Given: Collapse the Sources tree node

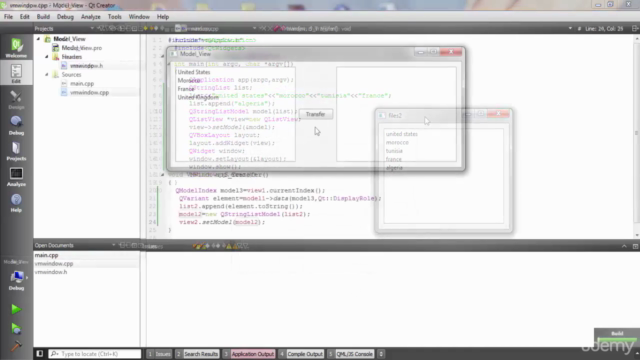Looking at the screenshot, I should coord(47,75).
